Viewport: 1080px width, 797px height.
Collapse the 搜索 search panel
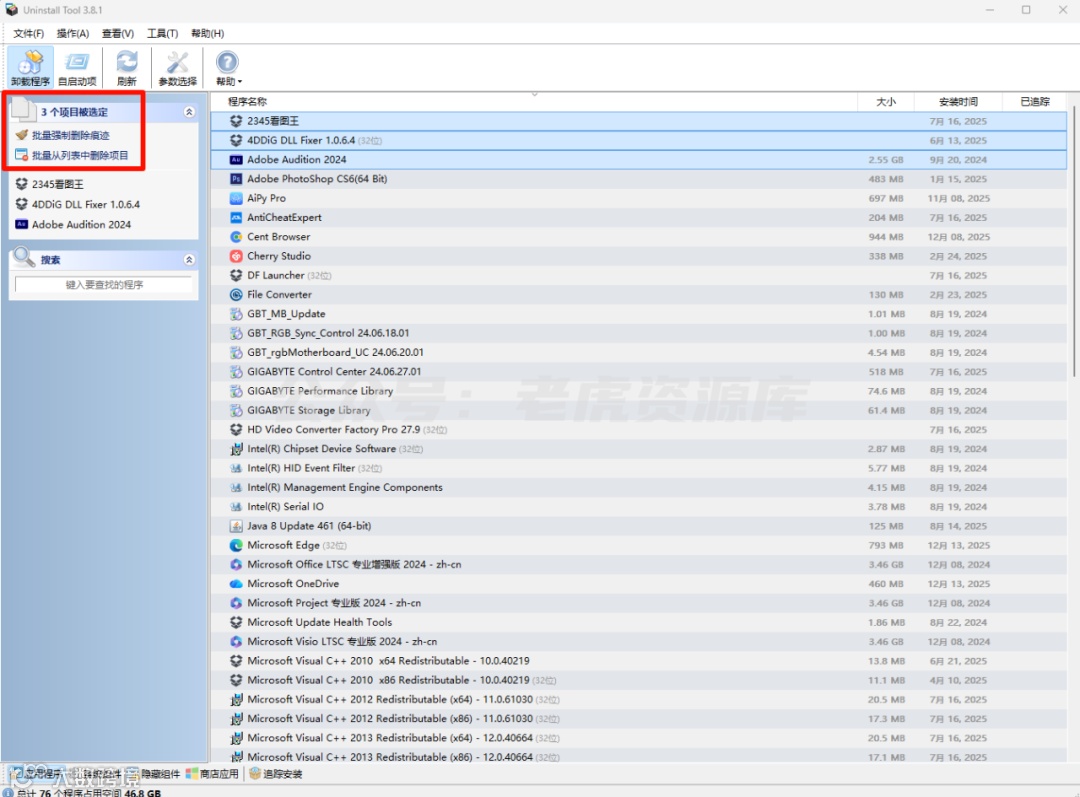189,260
